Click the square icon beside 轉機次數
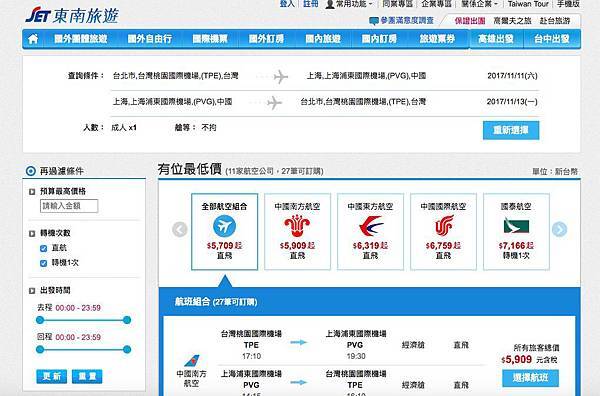The image size is (600, 396). [32, 233]
